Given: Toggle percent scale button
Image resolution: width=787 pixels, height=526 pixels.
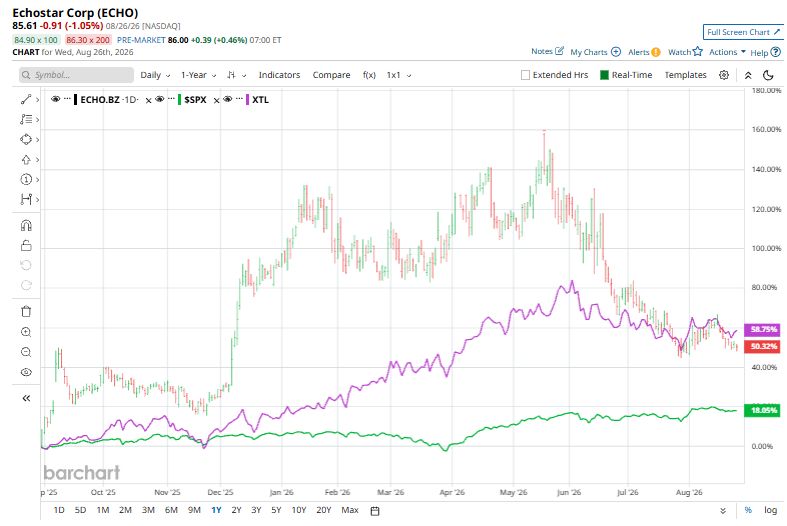Looking at the screenshot, I should [748, 510].
